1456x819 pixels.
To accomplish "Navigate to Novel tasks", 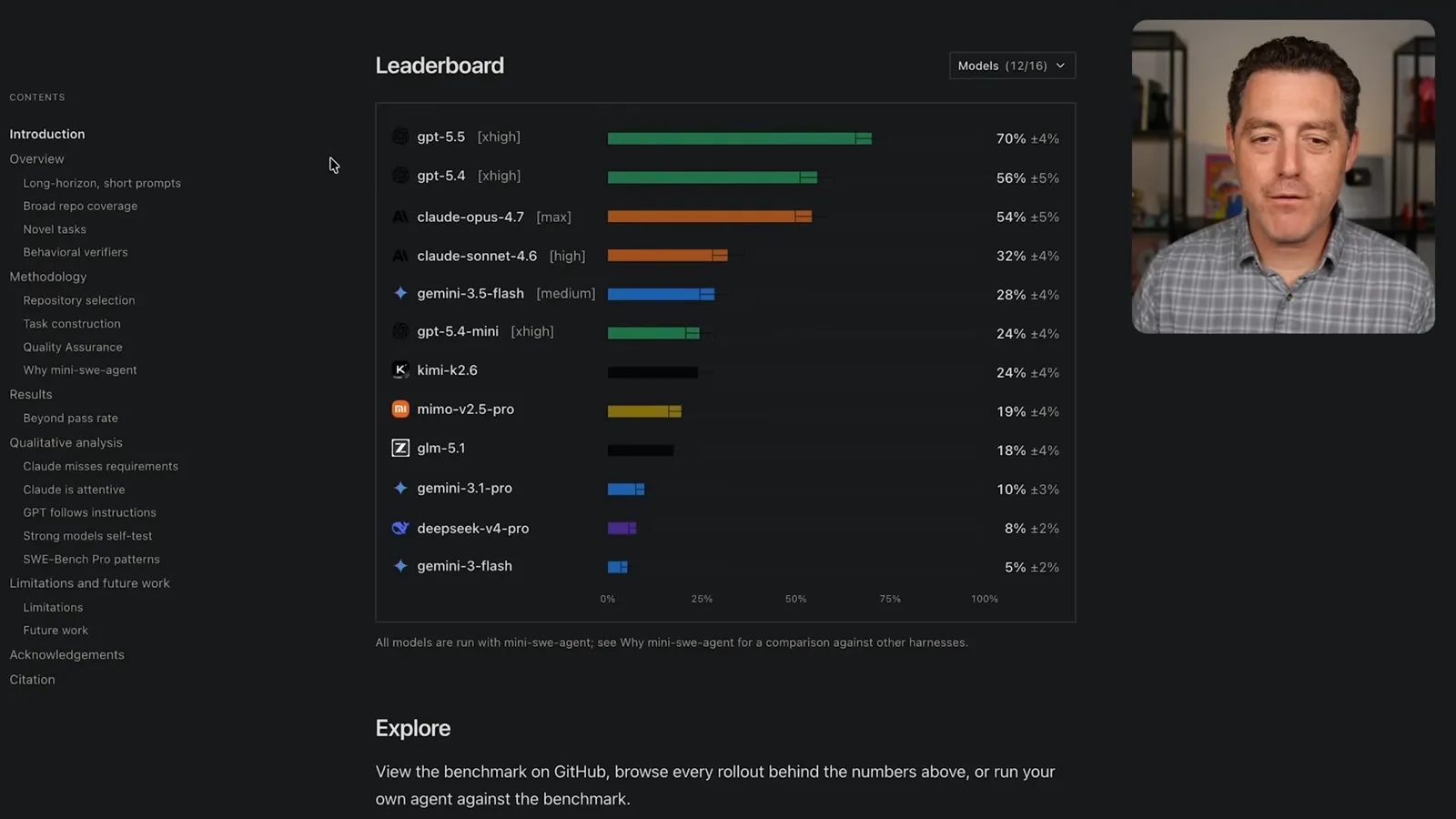I will tap(55, 229).
